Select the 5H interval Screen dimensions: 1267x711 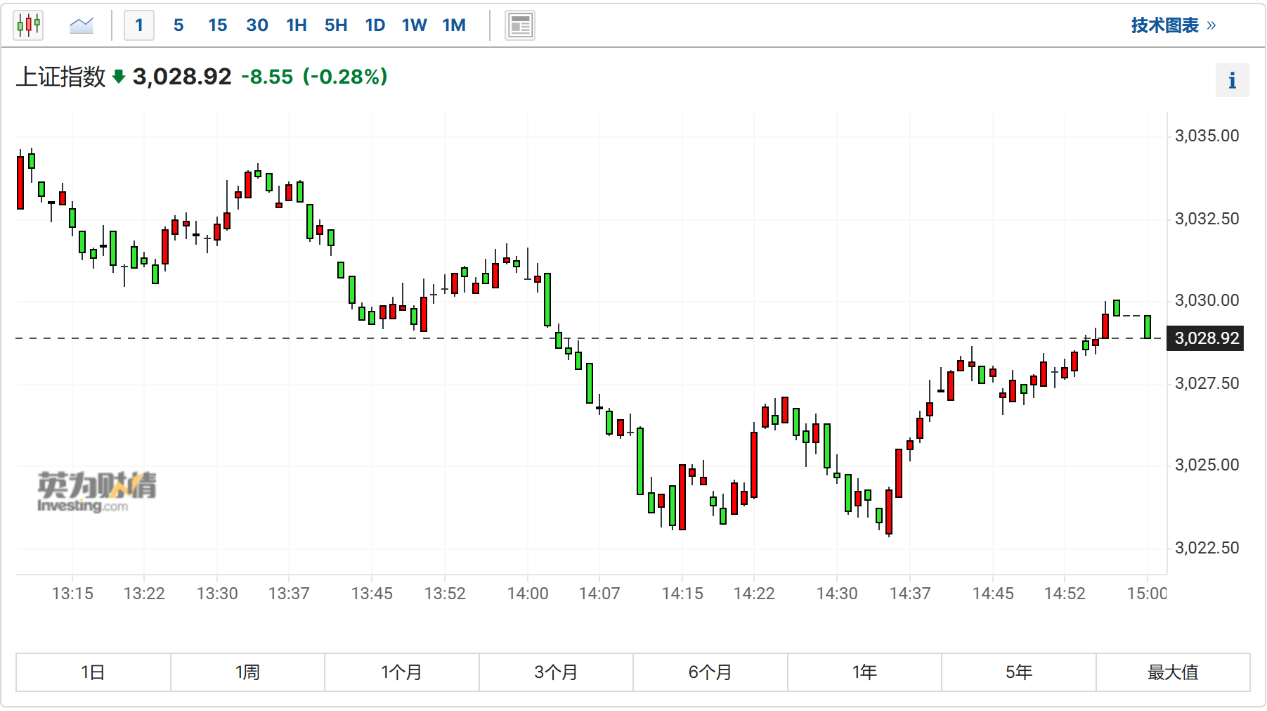coord(336,25)
